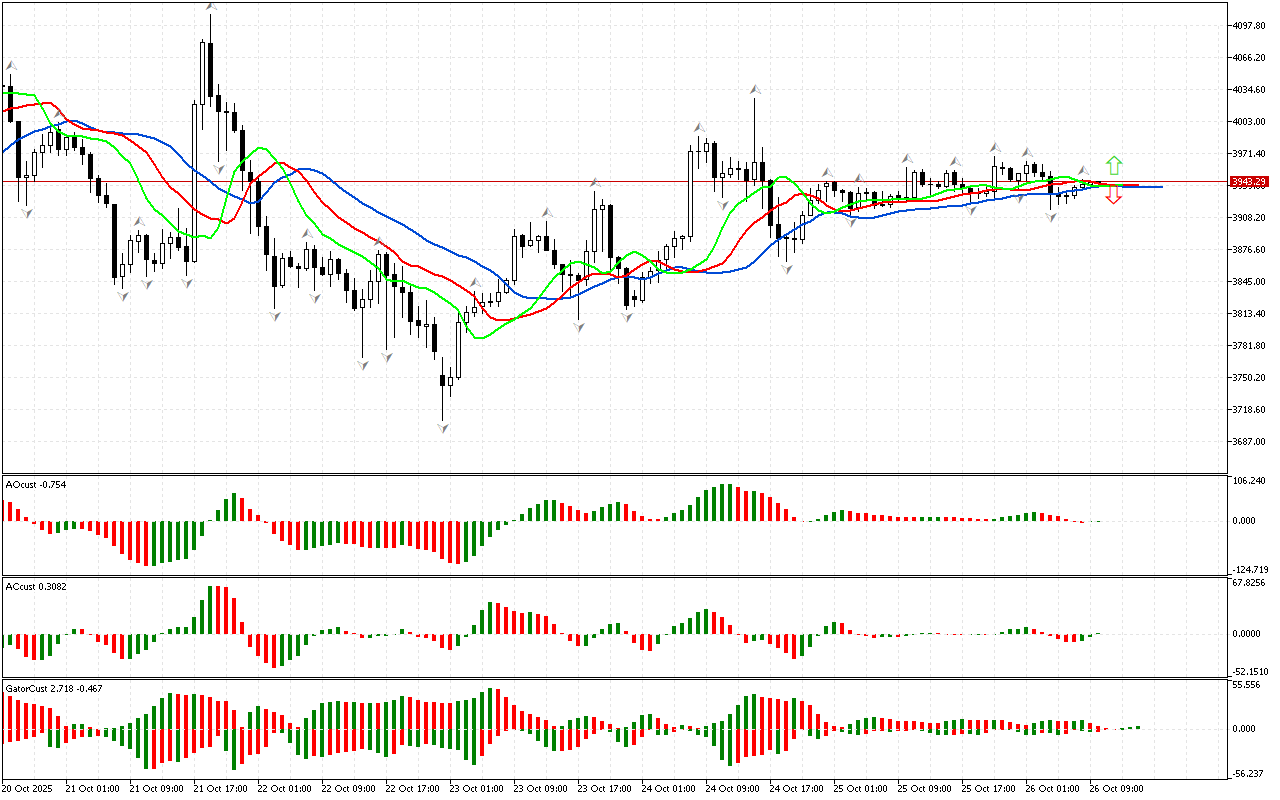Viewport: 1280px width, 800px height.
Task: Click the 20 Oct 2025 date label
Action: tap(28, 789)
